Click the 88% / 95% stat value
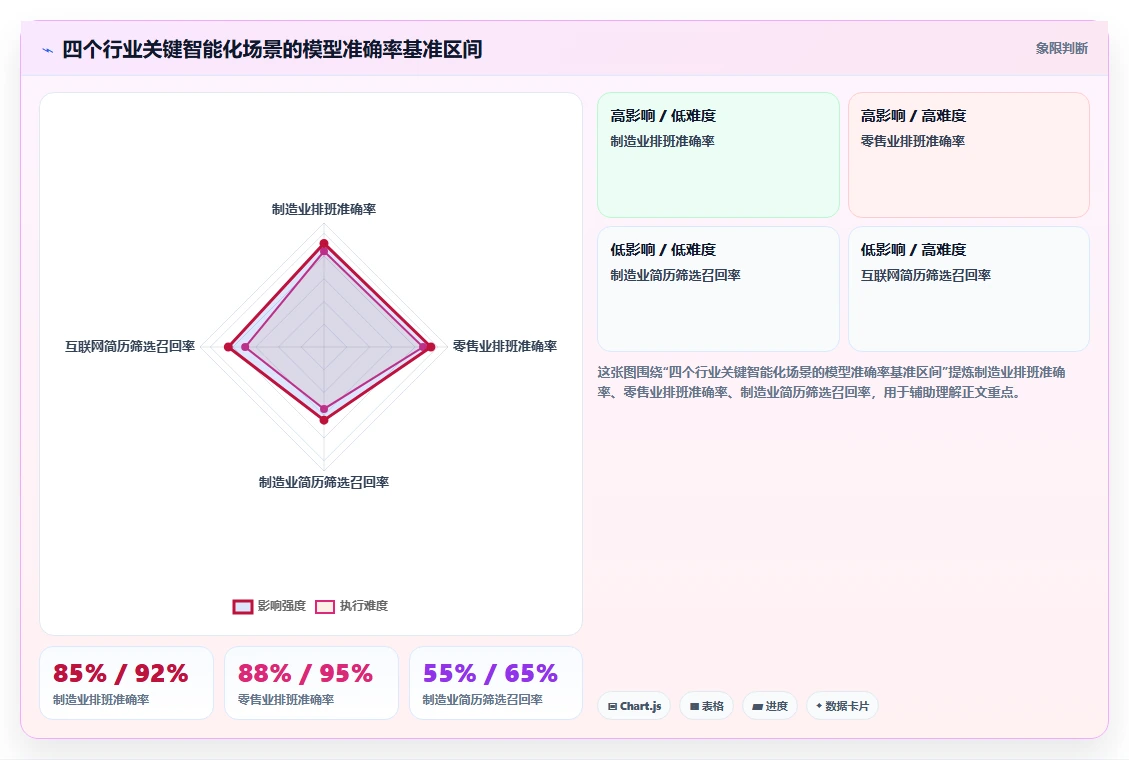Viewport: 1129px width, 760px height. (x=305, y=674)
